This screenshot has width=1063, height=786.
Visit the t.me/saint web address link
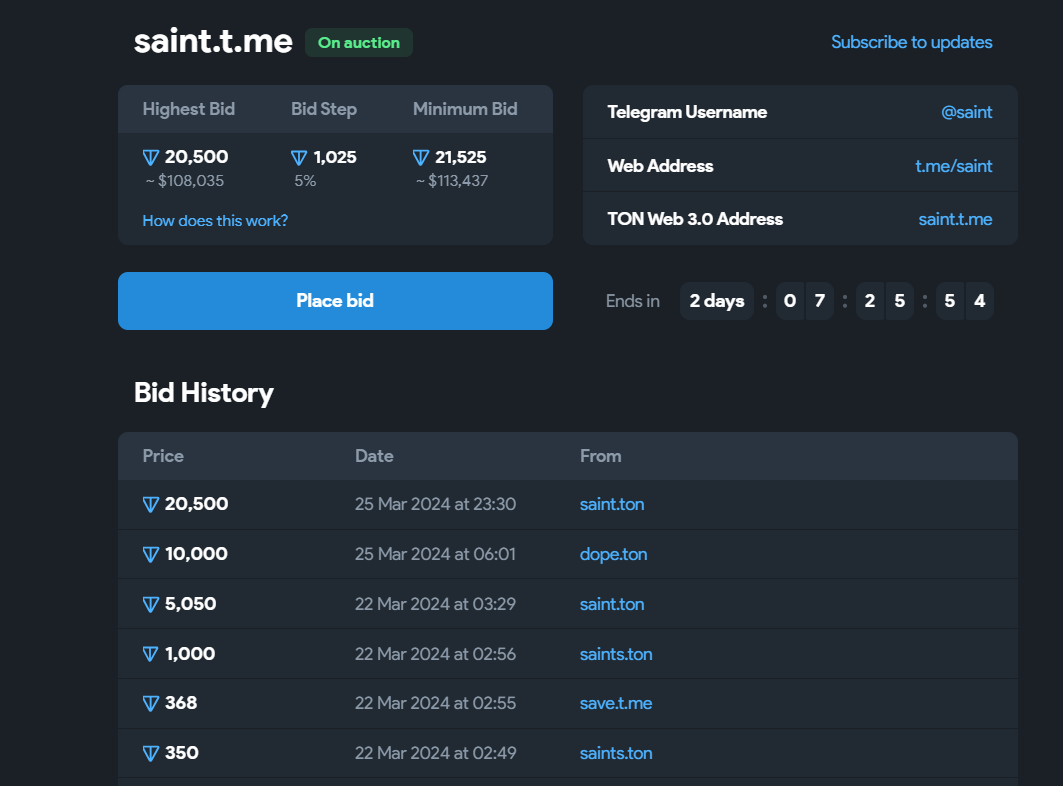[x=953, y=166]
